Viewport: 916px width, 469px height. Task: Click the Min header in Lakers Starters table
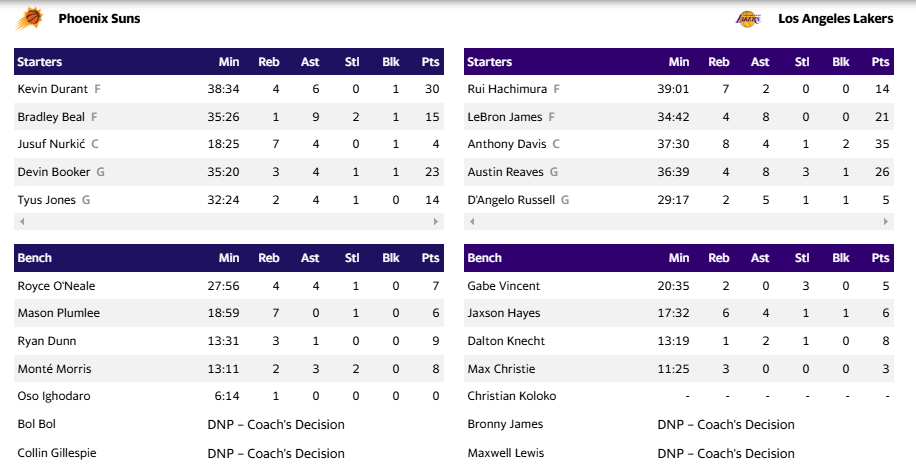[x=679, y=62]
